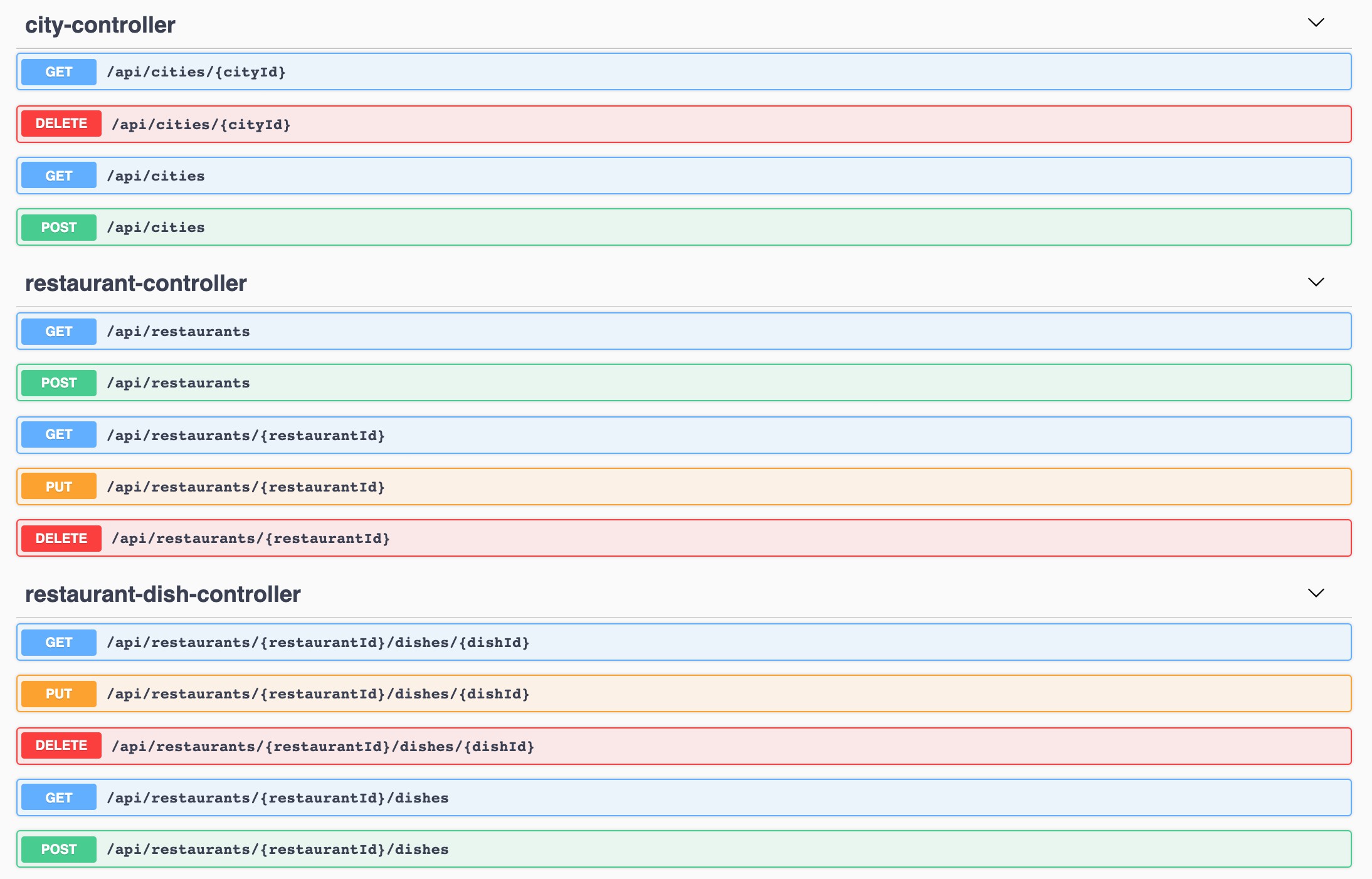Click PUT badge for dishes/{dishId}
This screenshot has width=1372, height=879.
pyautogui.click(x=59, y=694)
